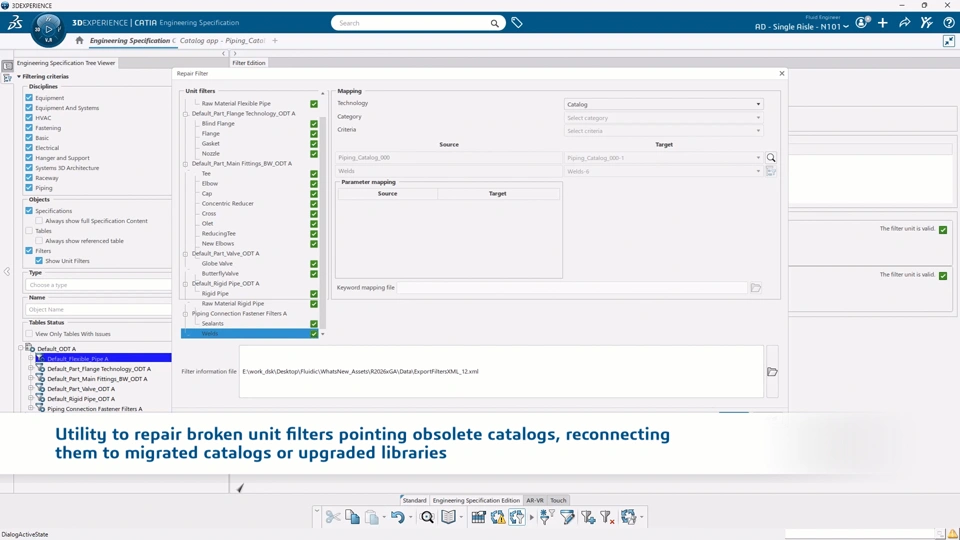Click the Cut scissors tool
This screenshot has width=960, height=540.
(x=332, y=517)
